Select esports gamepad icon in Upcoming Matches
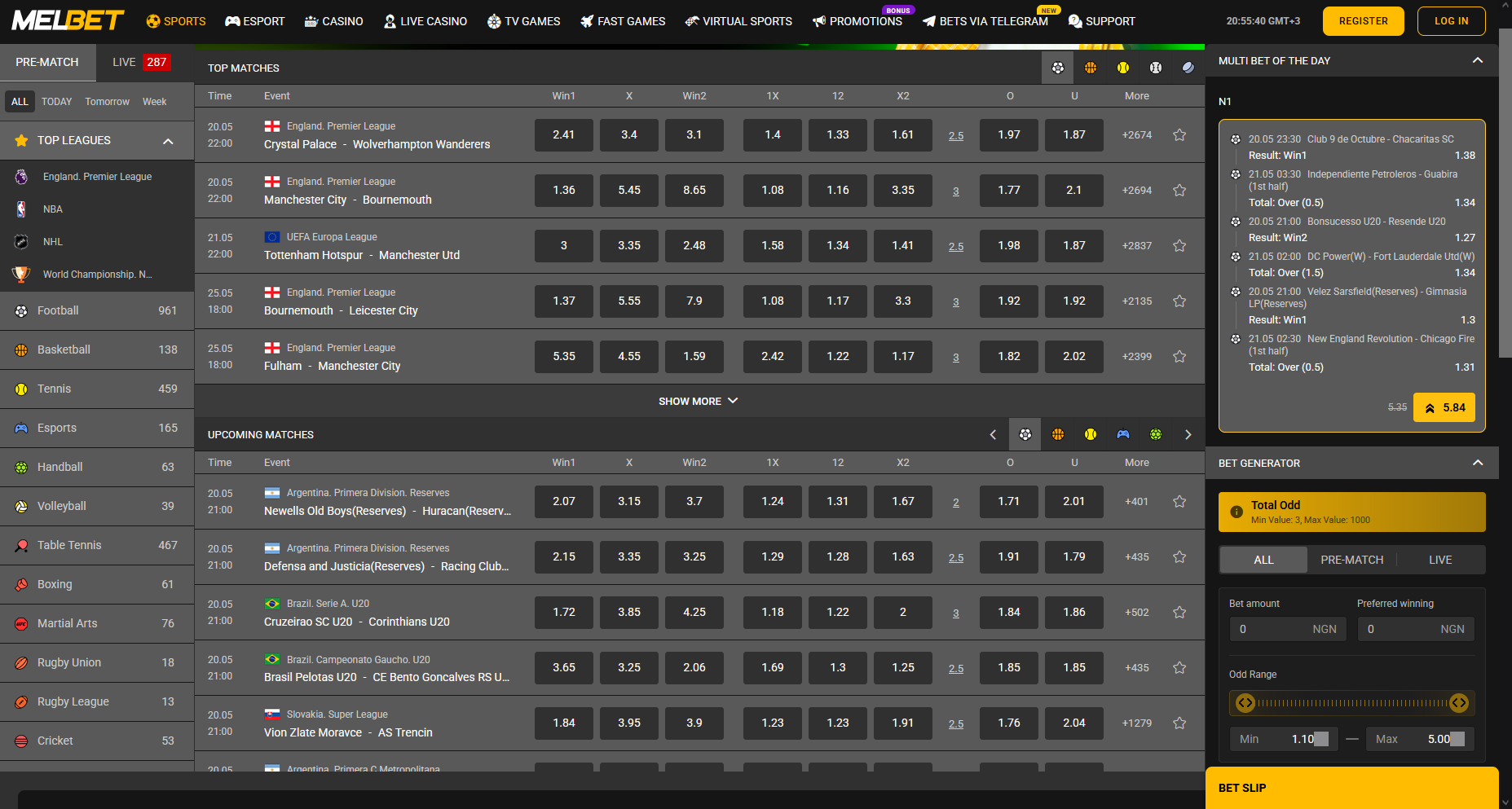This screenshot has width=1512, height=809. point(1123,434)
